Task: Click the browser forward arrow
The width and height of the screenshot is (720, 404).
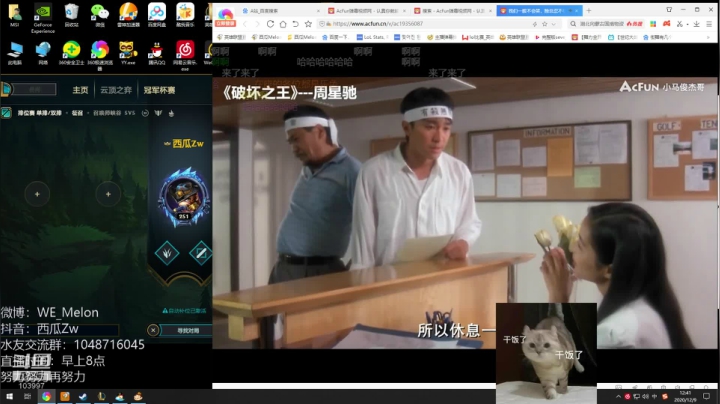Action: tap(257, 24)
